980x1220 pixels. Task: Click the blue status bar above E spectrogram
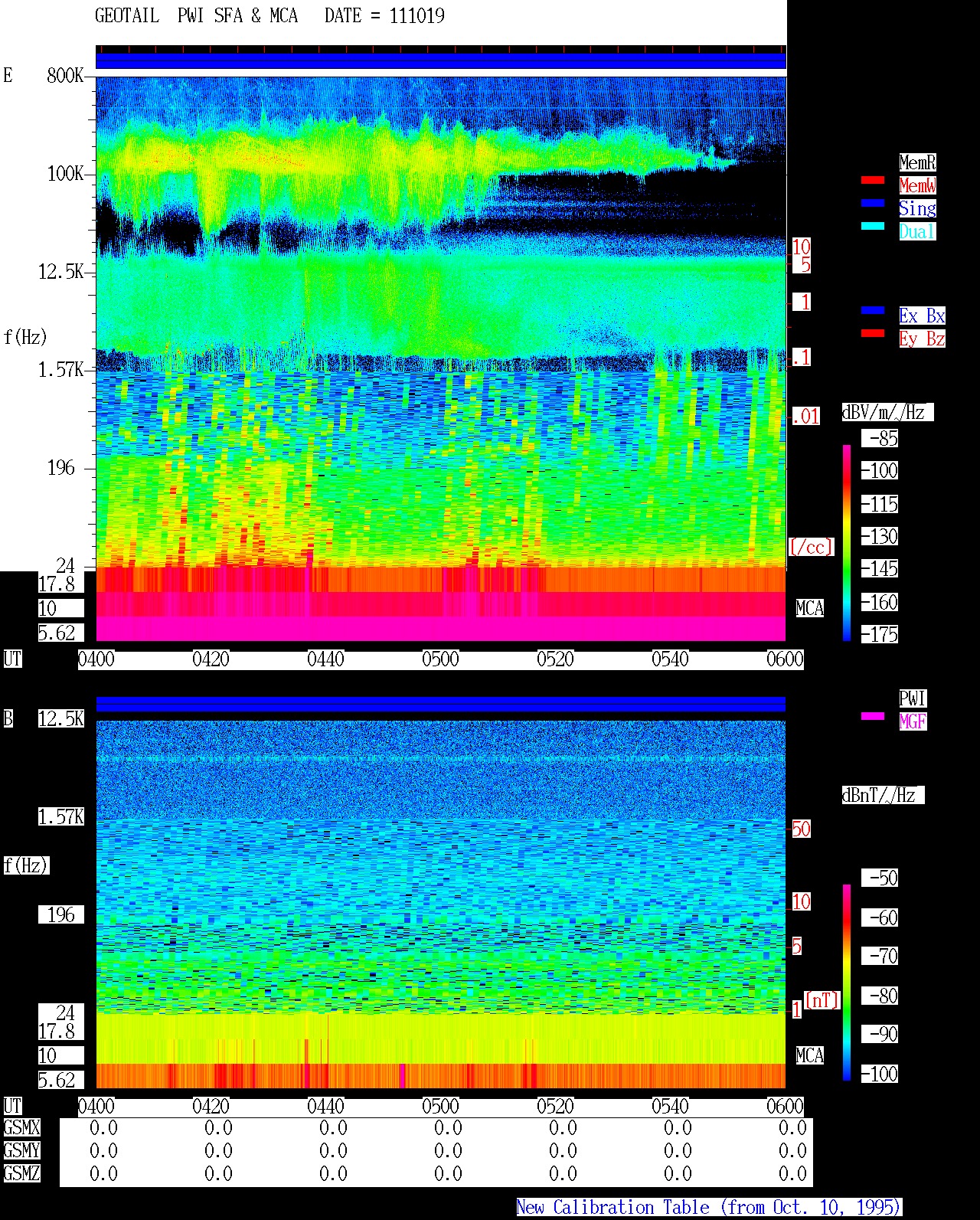tap(441, 61)
